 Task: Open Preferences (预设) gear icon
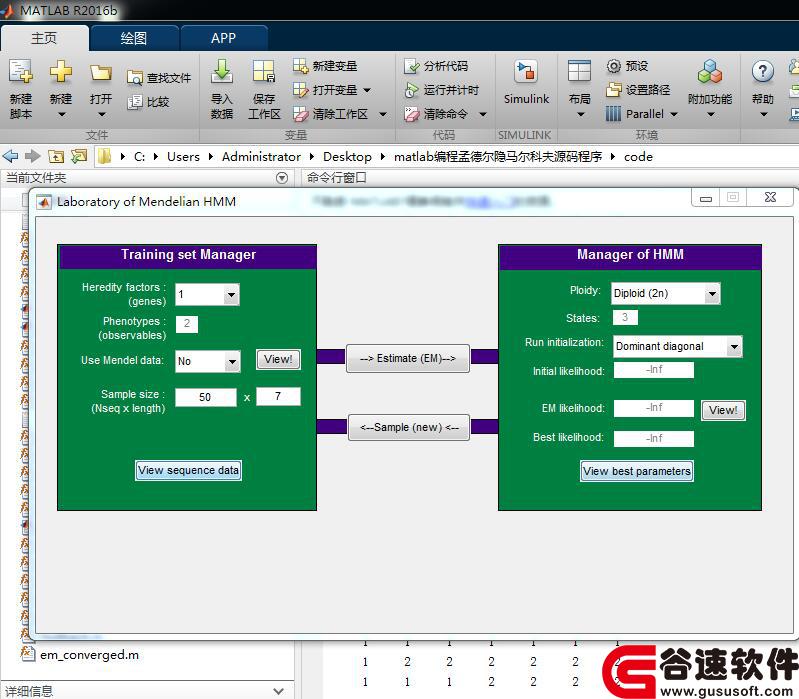[614, 66]
